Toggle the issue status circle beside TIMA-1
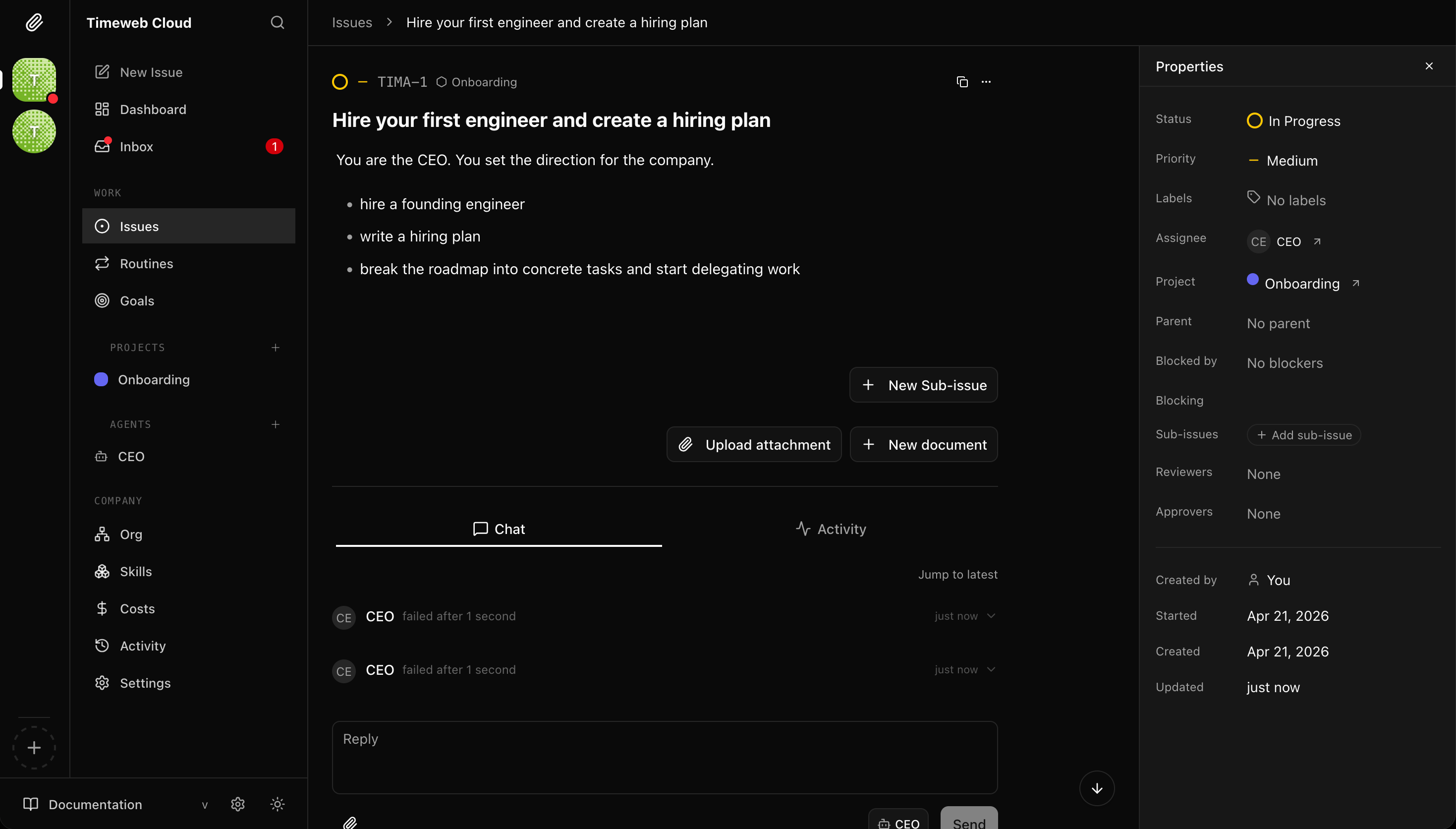This screenshot has width=1456, height=829. [x=339, y=82]
